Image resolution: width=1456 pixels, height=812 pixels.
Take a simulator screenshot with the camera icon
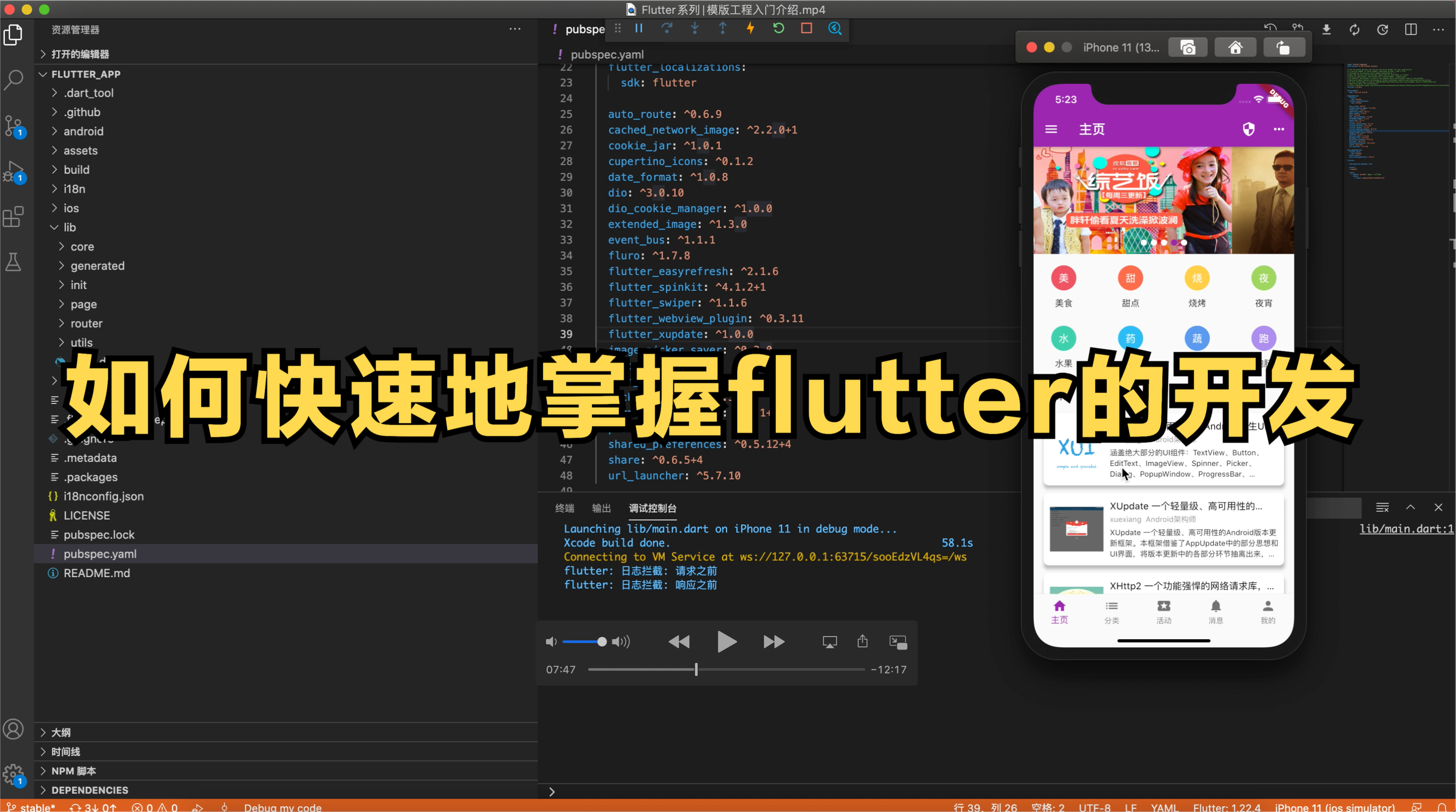[1187, 47]
